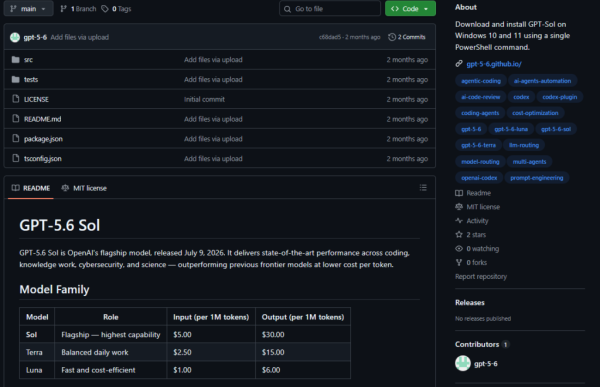View the 1 Branch link
This screenshot has width=600, height=387.
[78, 8]
